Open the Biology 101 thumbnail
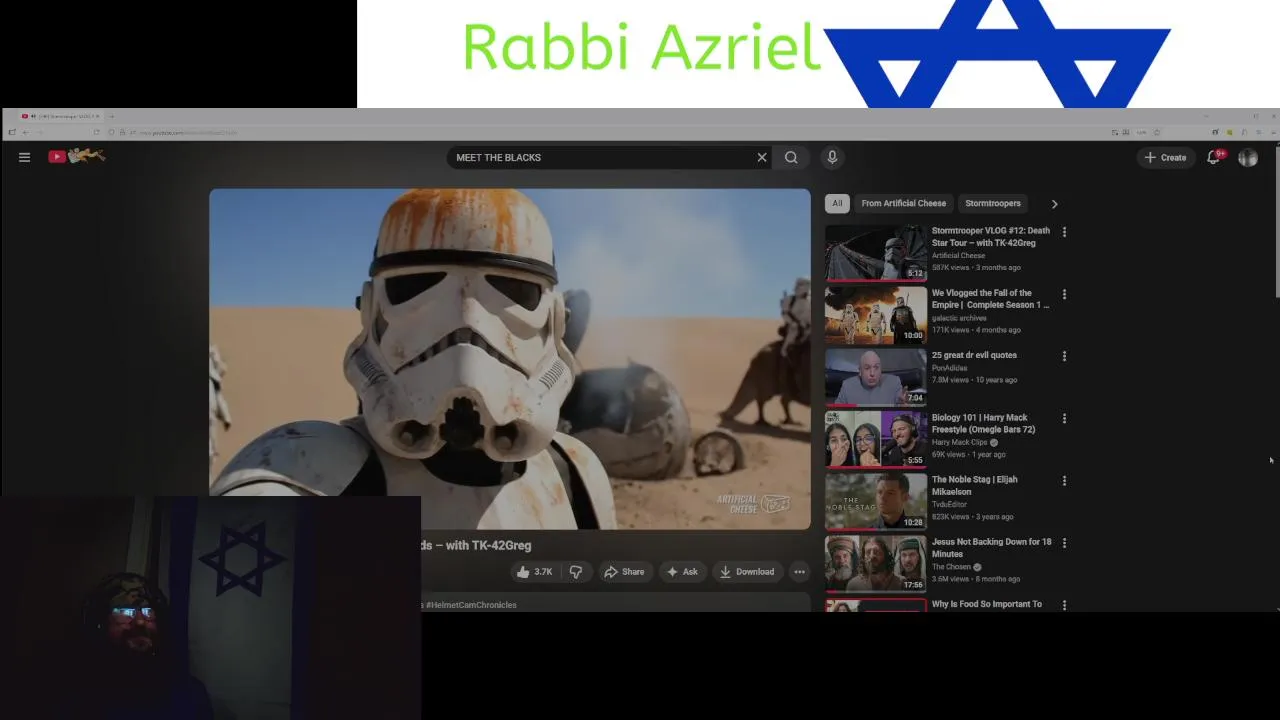Image resolution: width=1280 pixels, height=720 pixels. click(876, 439)
